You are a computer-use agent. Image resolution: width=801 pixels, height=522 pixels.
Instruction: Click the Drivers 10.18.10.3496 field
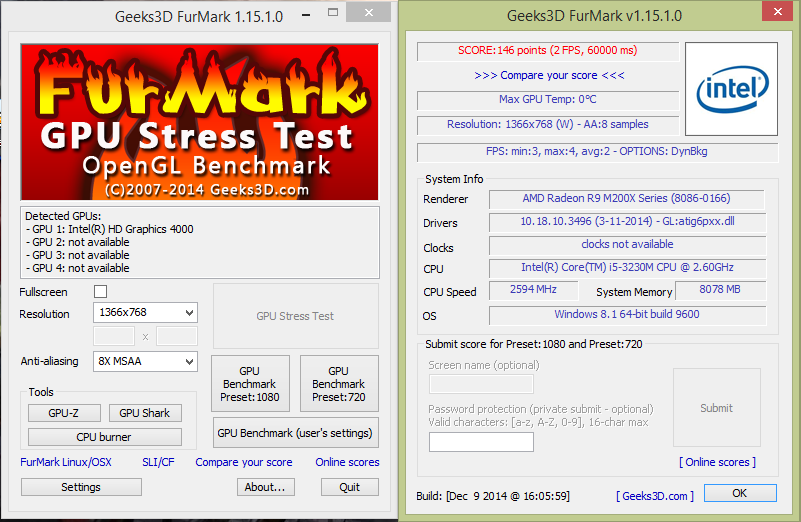pos(627,222)
